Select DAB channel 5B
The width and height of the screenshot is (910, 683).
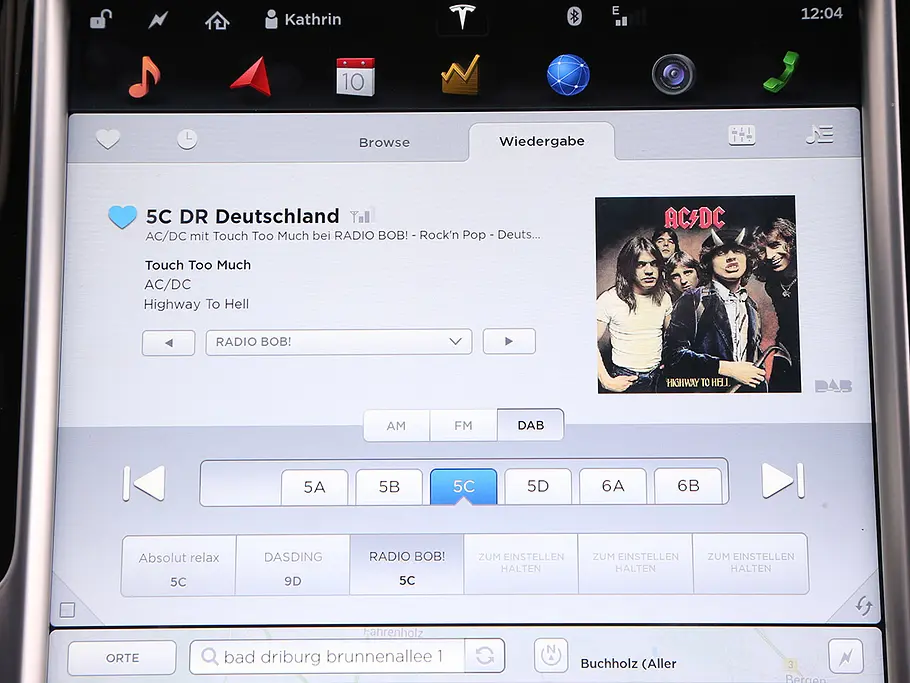pyautogui.click(x=389, y=486)
